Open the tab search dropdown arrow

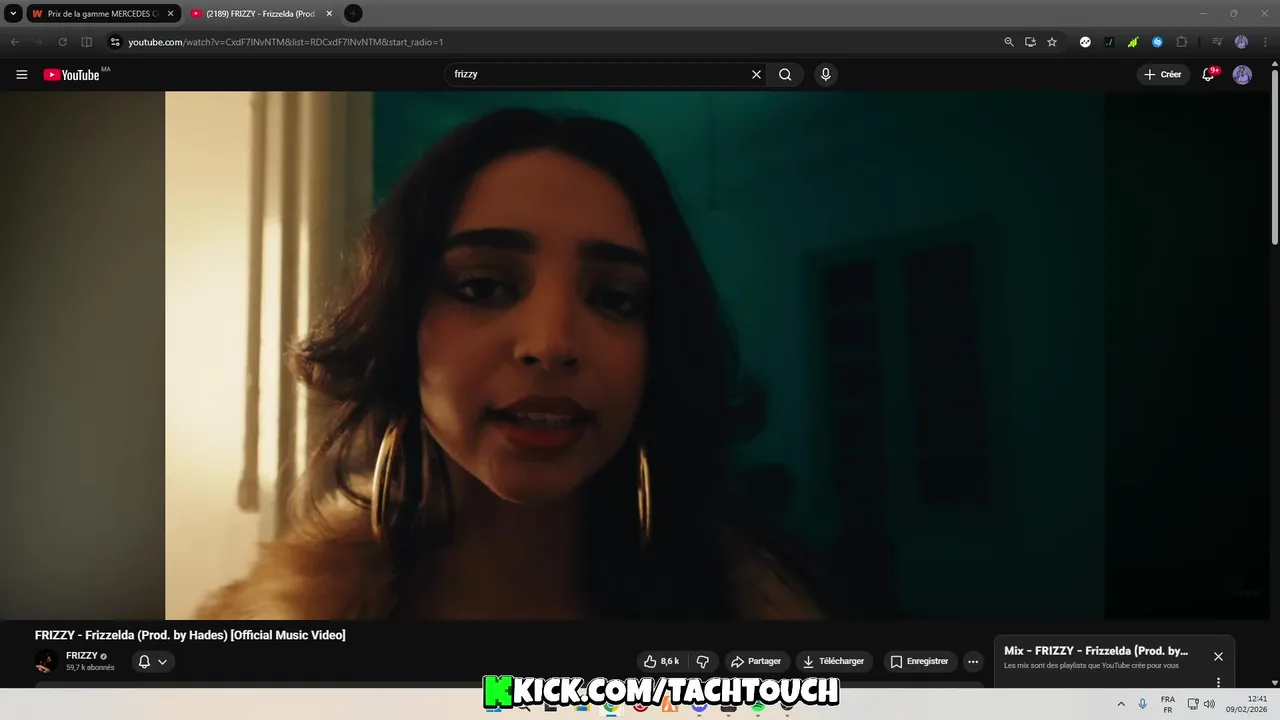(x=13, y=13)
